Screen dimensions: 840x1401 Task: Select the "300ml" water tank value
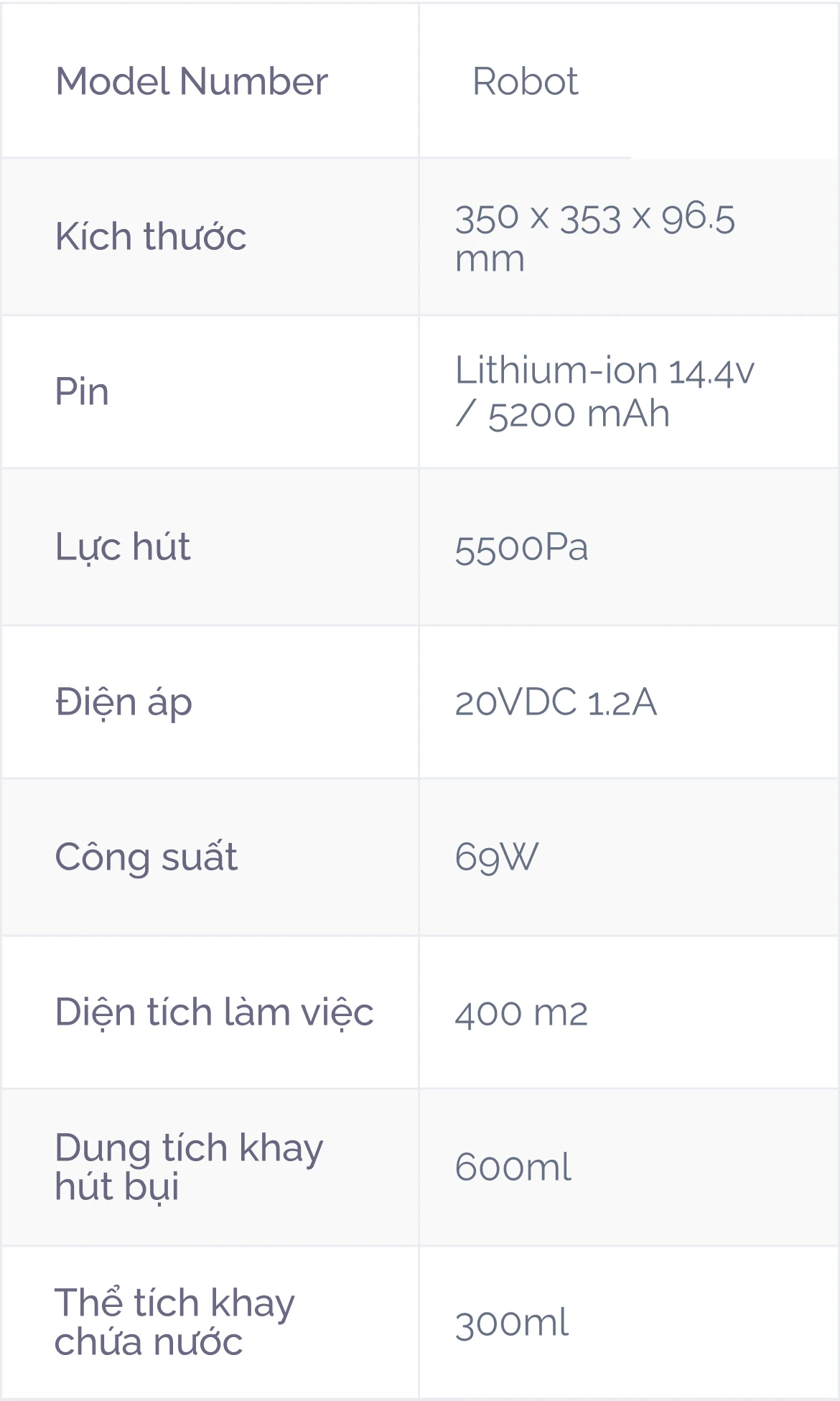pyautogui.click(x=511, y=1323)
